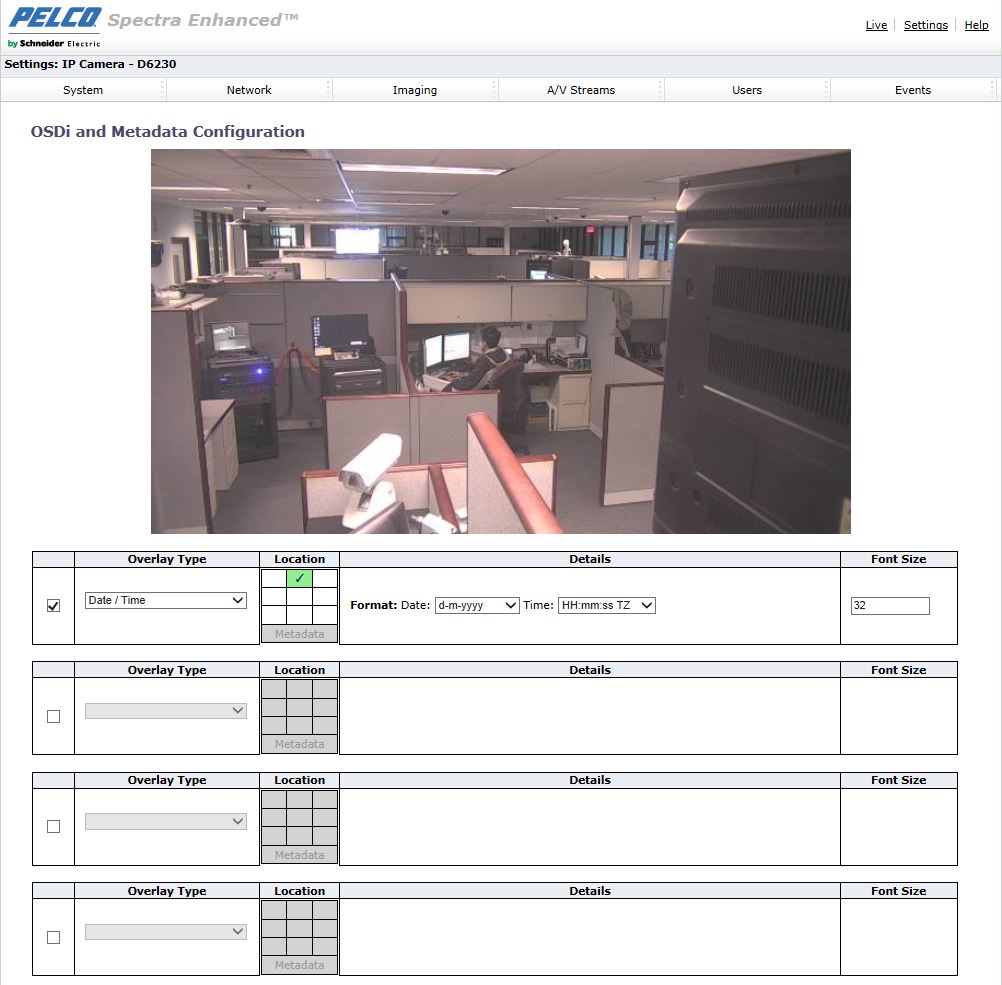Viewport: 1002px width, 985px height.
Task: Open the second row Overlay Type dropdown
Action: [165, 710]
